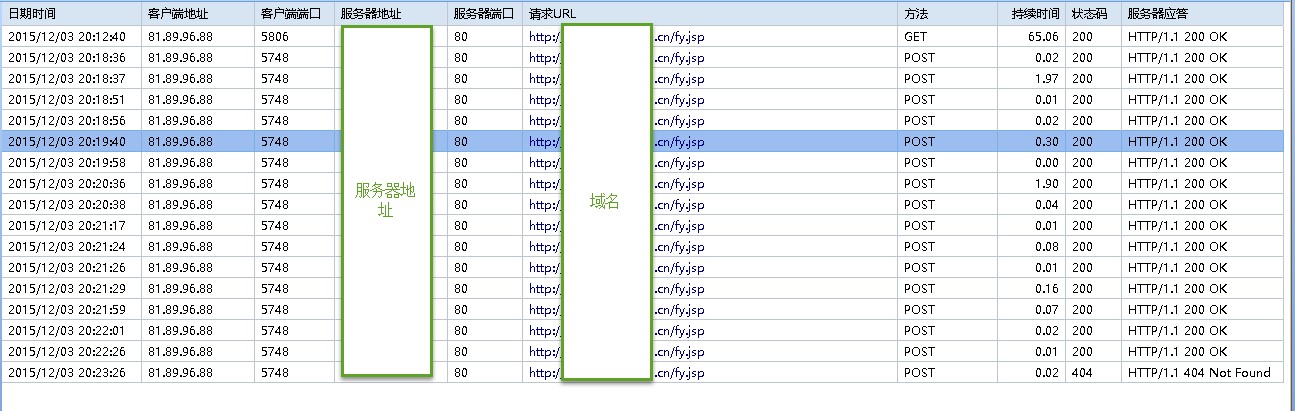Click the GET method cell
Image resolution: width=1295 pixels, height=411 pixels.
click(915, 36)
